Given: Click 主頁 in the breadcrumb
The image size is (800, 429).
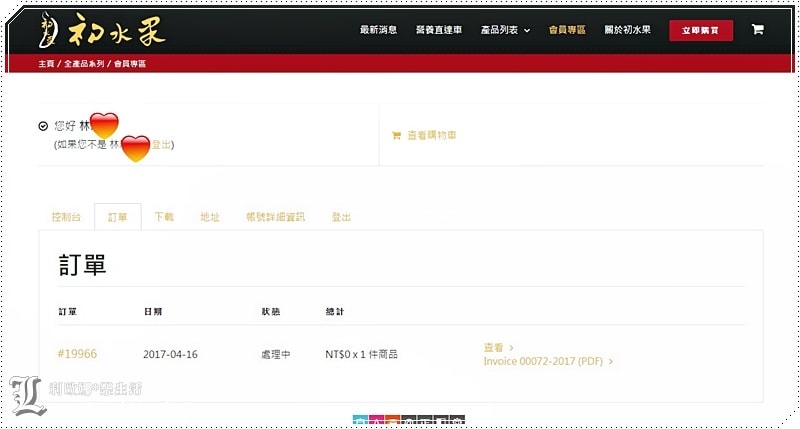Looking at the screenshot, I should pyautogui.click(x=46, y=64).
